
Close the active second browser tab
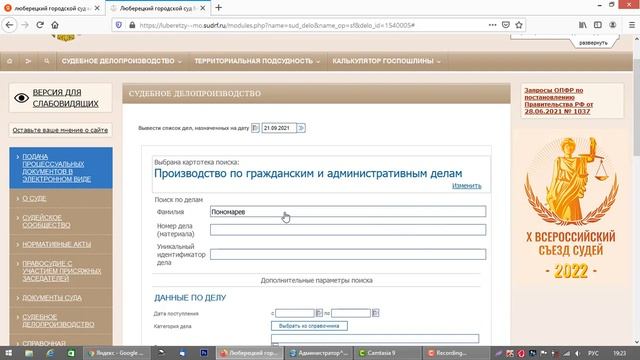[202, 8]
